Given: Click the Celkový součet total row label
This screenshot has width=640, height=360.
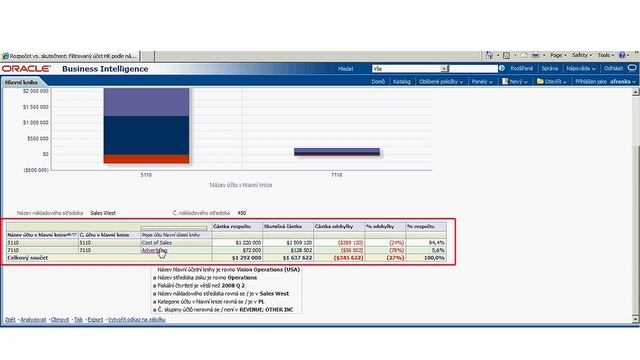Looking at the screenshot, I should pyautogui.click(x=27, y=258).
